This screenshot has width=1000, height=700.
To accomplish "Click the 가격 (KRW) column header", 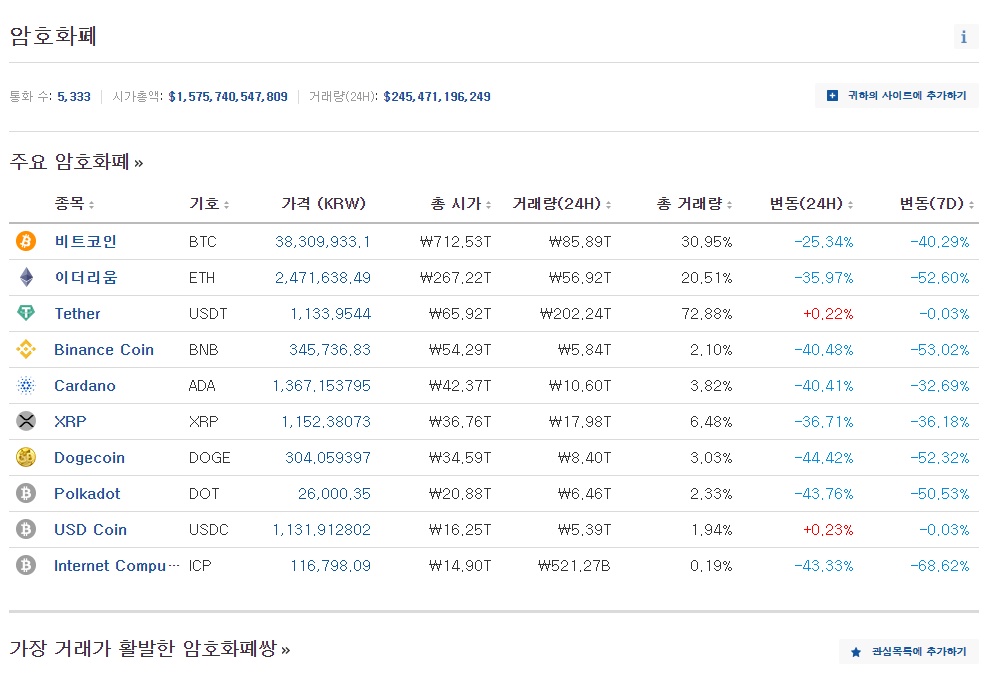I will (x=323, y=203).
